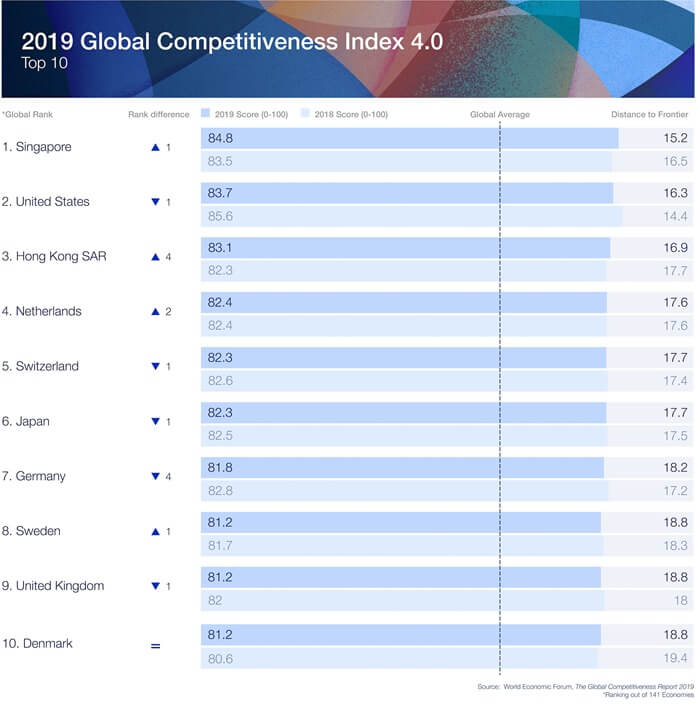Click the Rank difference column header
Image resolution: width=696 pixels, height=706 pixels.
[158, 114]
